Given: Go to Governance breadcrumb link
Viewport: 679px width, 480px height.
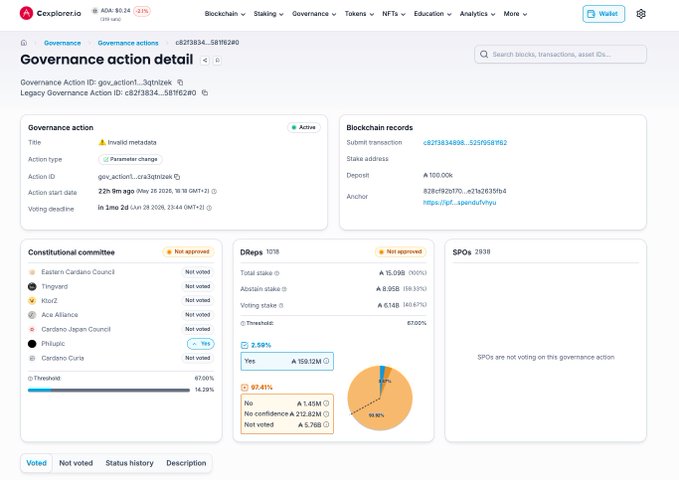Looking at the screenshot, I should point(62,43).
